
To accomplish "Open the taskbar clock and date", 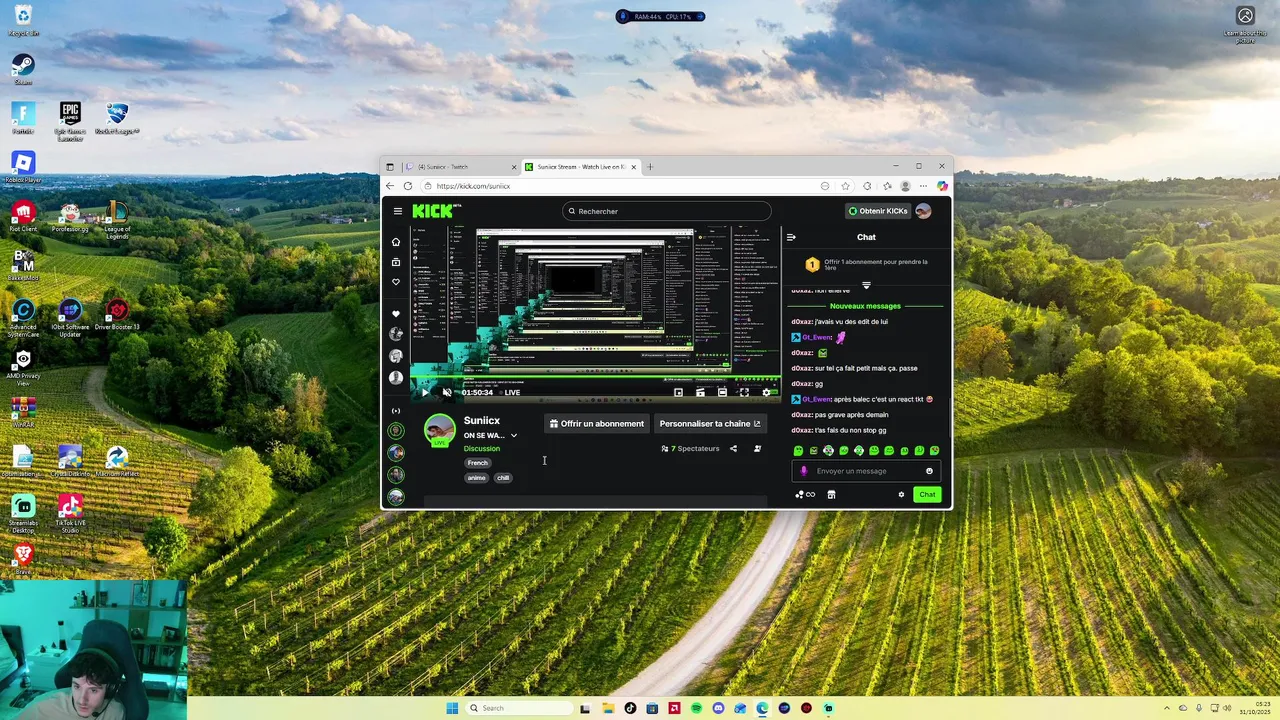I will click(1257, 708).
